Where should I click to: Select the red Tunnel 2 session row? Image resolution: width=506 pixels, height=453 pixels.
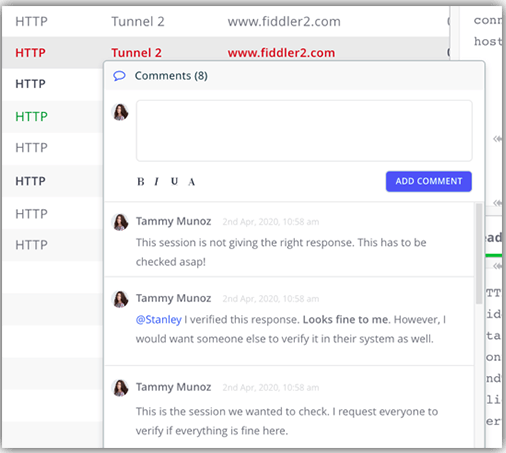coord(226,53)
